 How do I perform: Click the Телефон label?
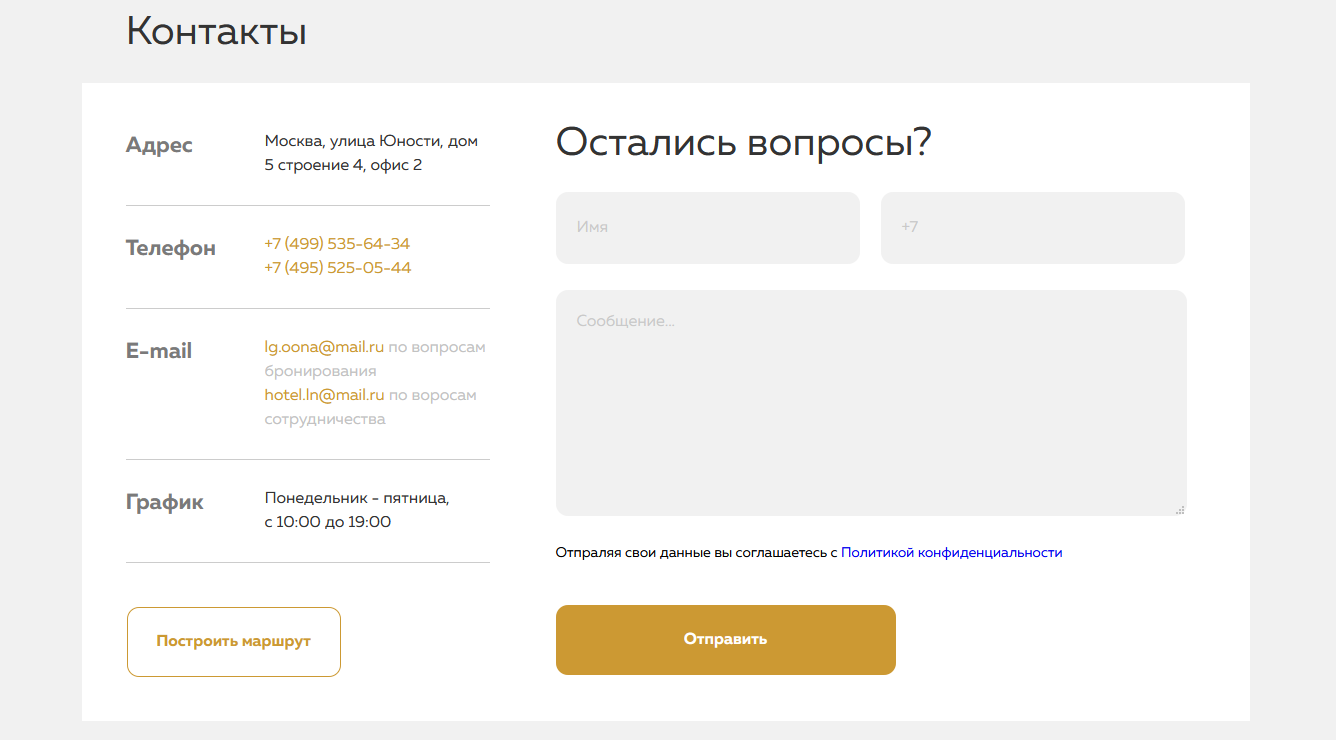(171, 248)
